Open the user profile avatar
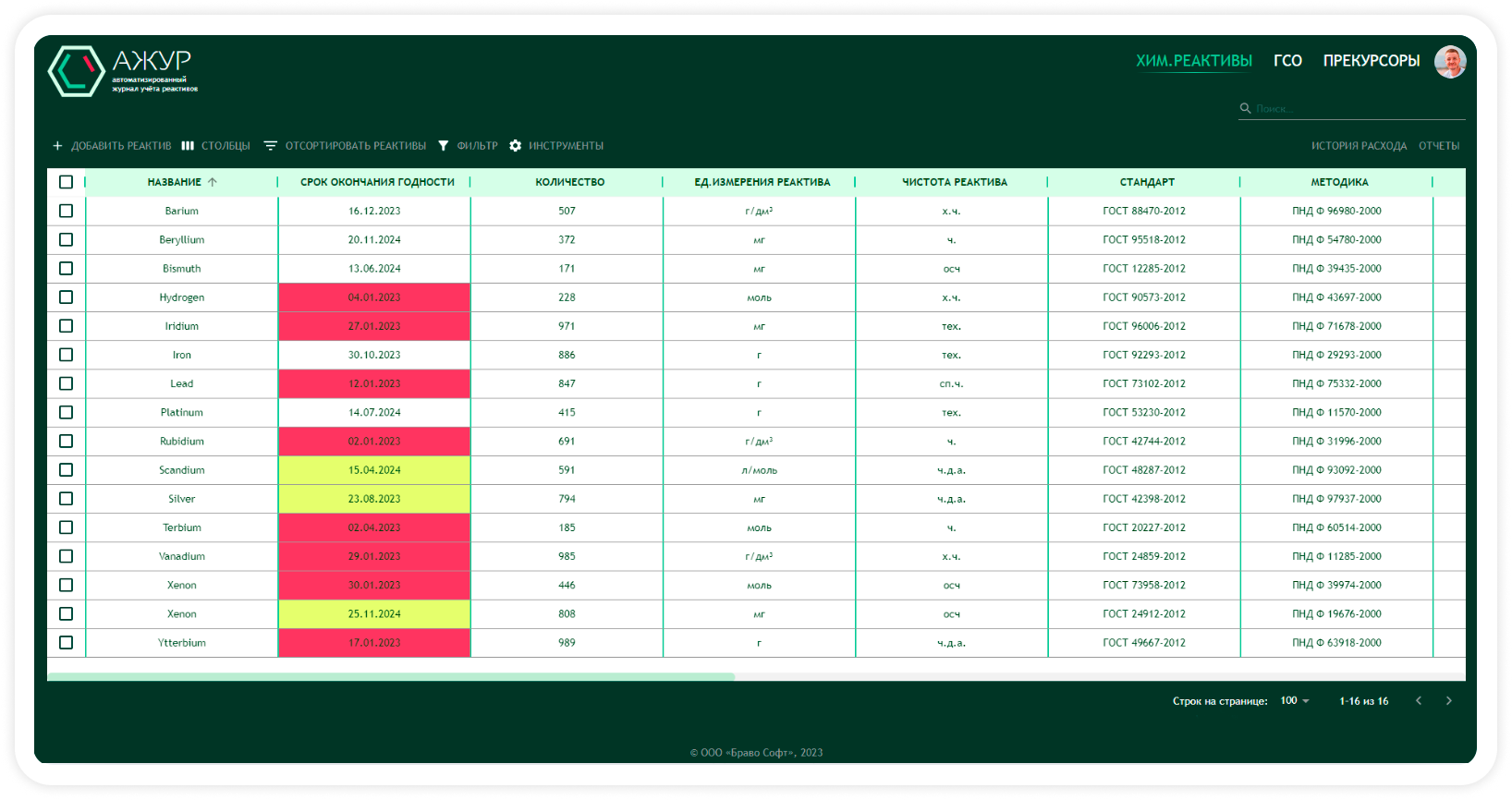The width and height of the screenshot is (1512, 800). pyautogui.click(x=1449, y=62)
